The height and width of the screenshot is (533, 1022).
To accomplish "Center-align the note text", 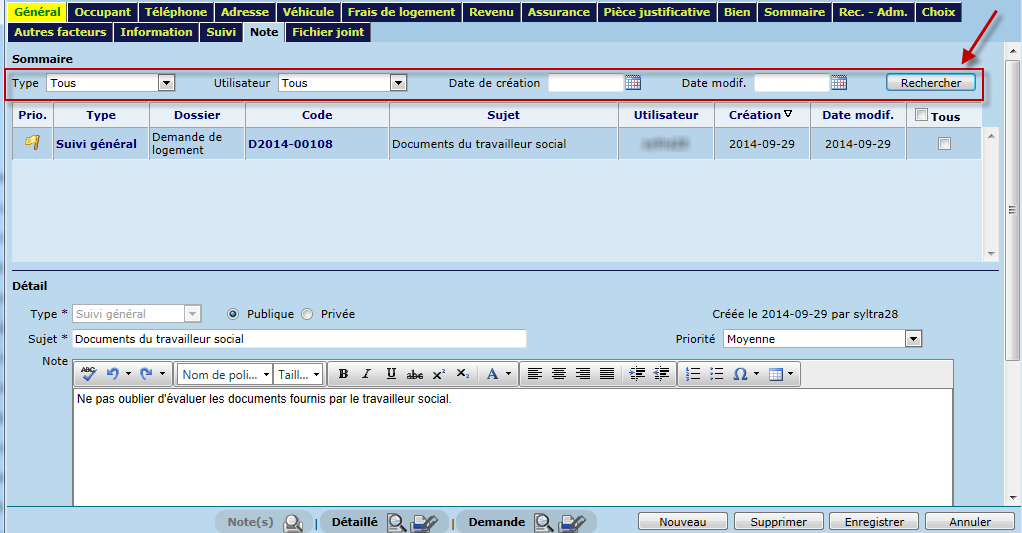I will (x=559, y=374).
